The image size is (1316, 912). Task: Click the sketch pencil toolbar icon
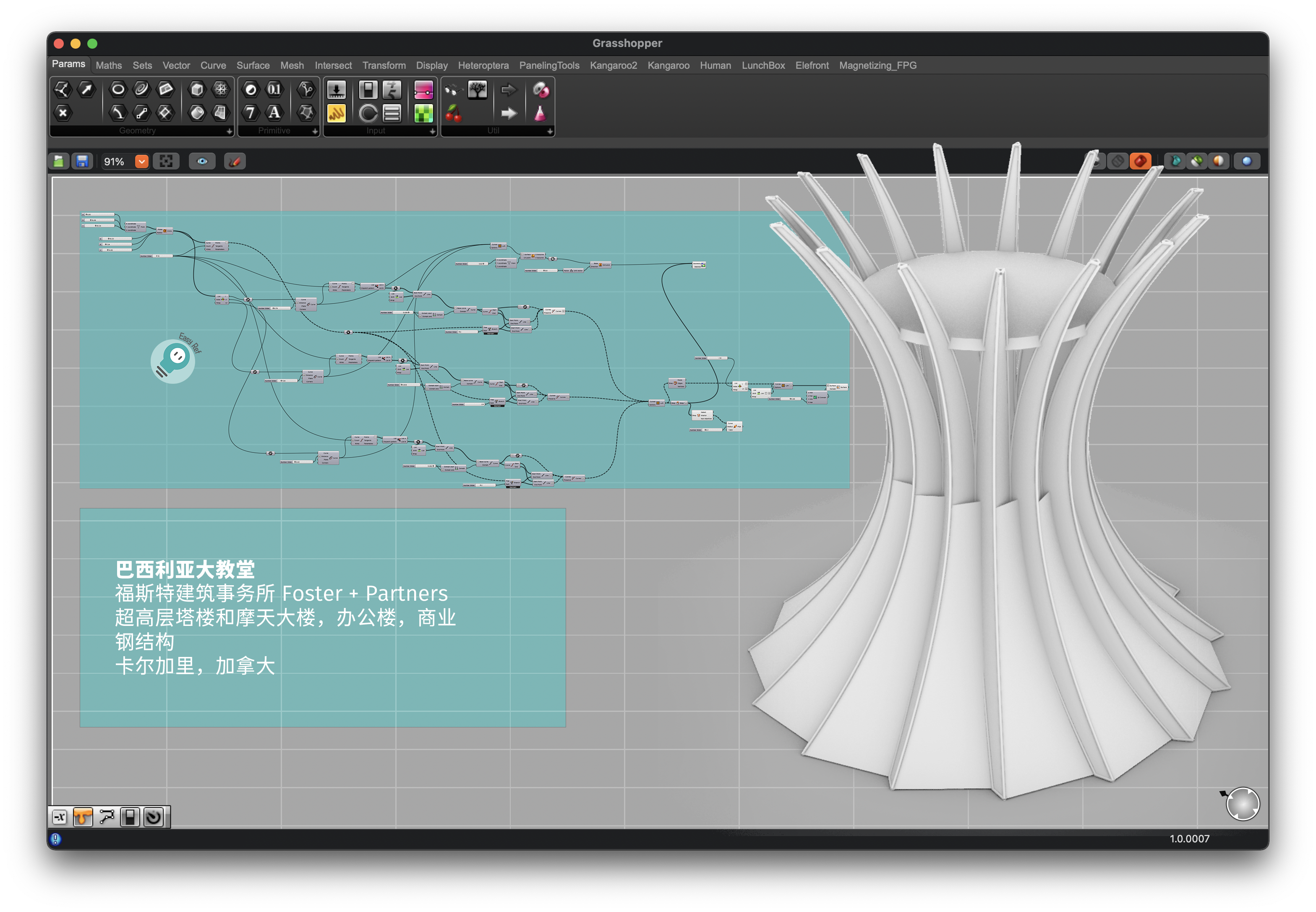(235, 162)
